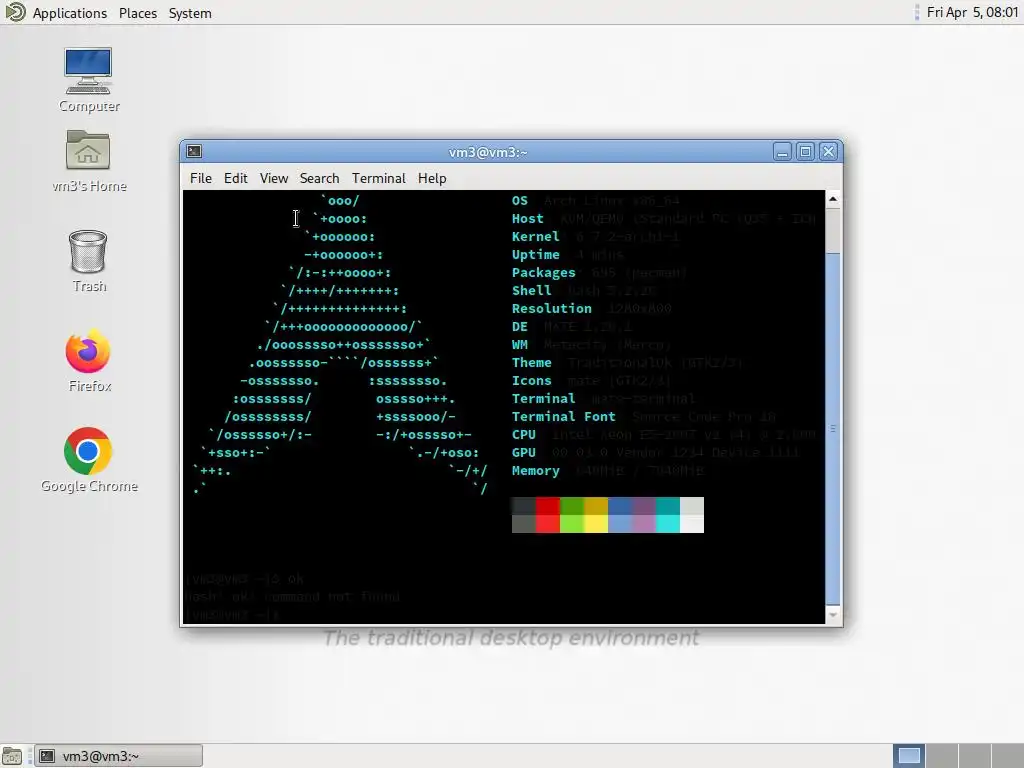Click the bright cyan color block
Viewport: 1024px width, 768px height.
[x=667, y=524]
